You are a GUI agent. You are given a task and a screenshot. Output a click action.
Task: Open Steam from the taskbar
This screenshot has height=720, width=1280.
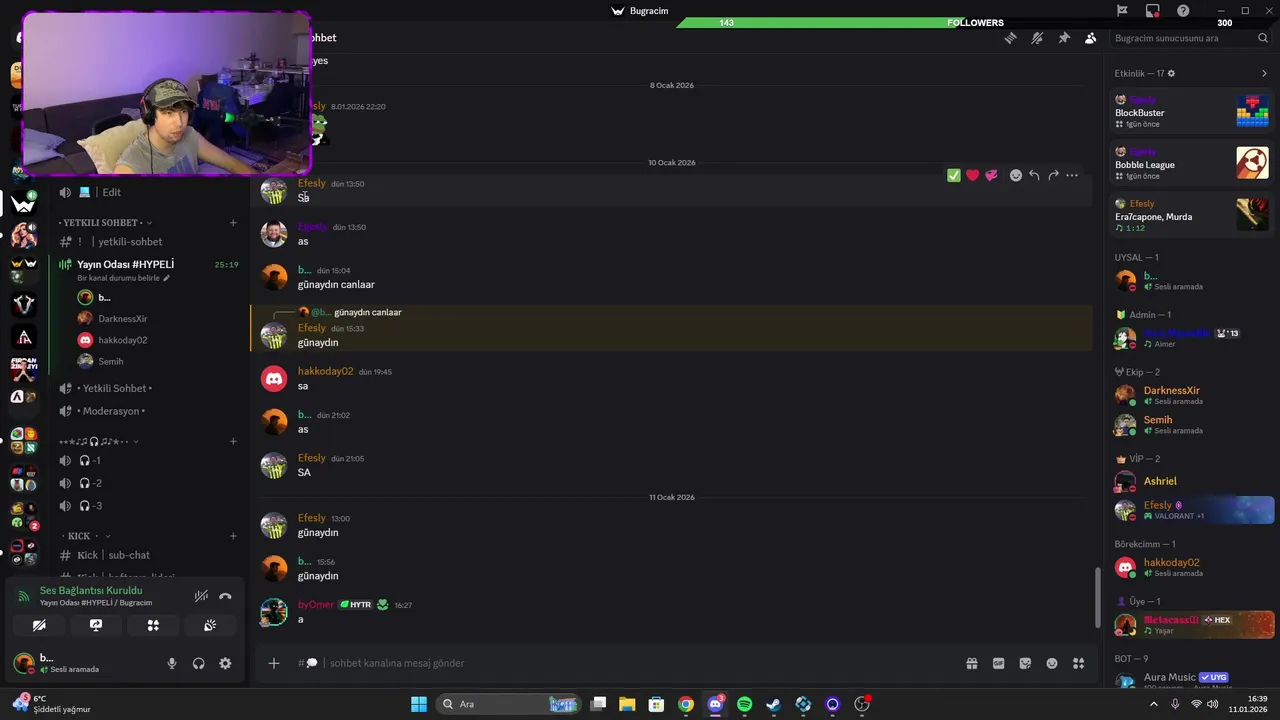(773, 704)
